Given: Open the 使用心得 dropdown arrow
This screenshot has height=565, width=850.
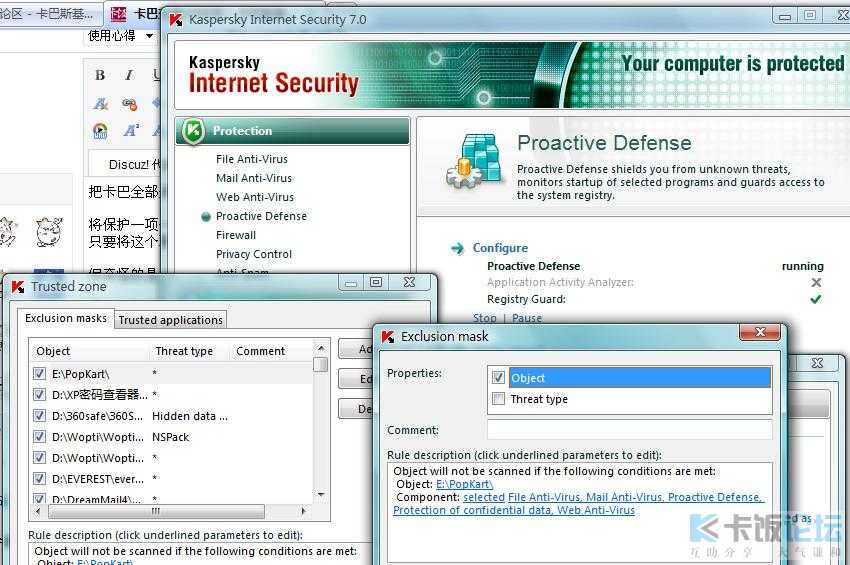Looking at the screenshot, I should [x=149, y=36].
